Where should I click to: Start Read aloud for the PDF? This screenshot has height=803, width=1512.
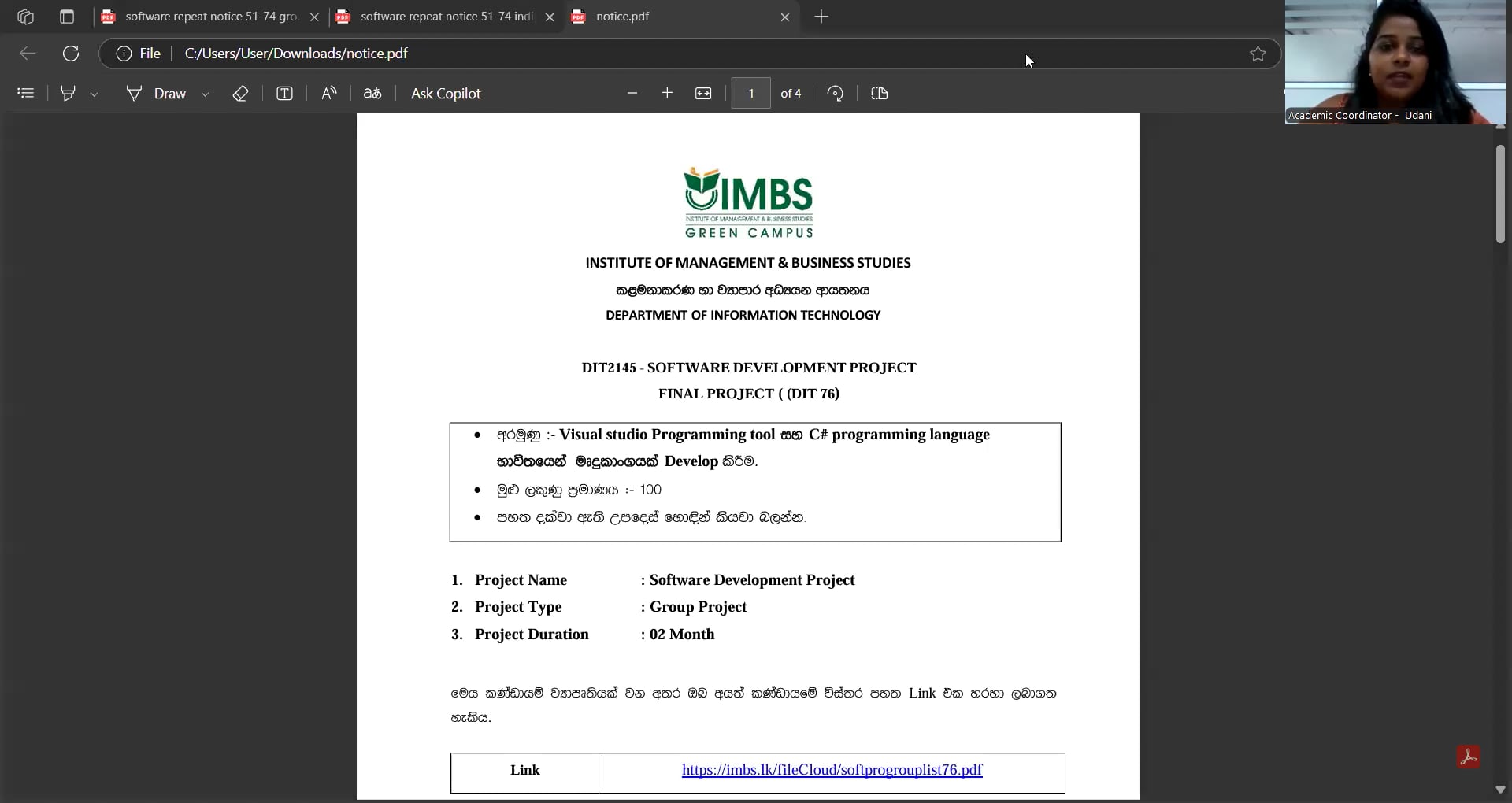click(328, 93)
